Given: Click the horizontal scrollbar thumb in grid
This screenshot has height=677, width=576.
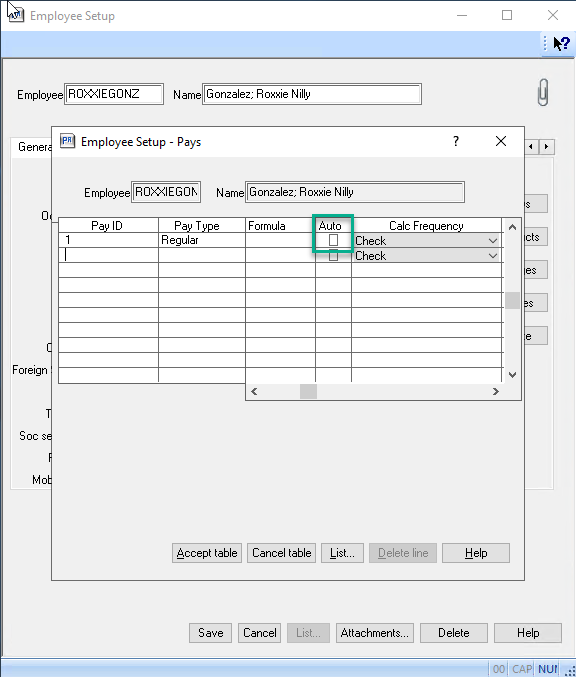Looking at the screenshot, I should pos(308,392).
